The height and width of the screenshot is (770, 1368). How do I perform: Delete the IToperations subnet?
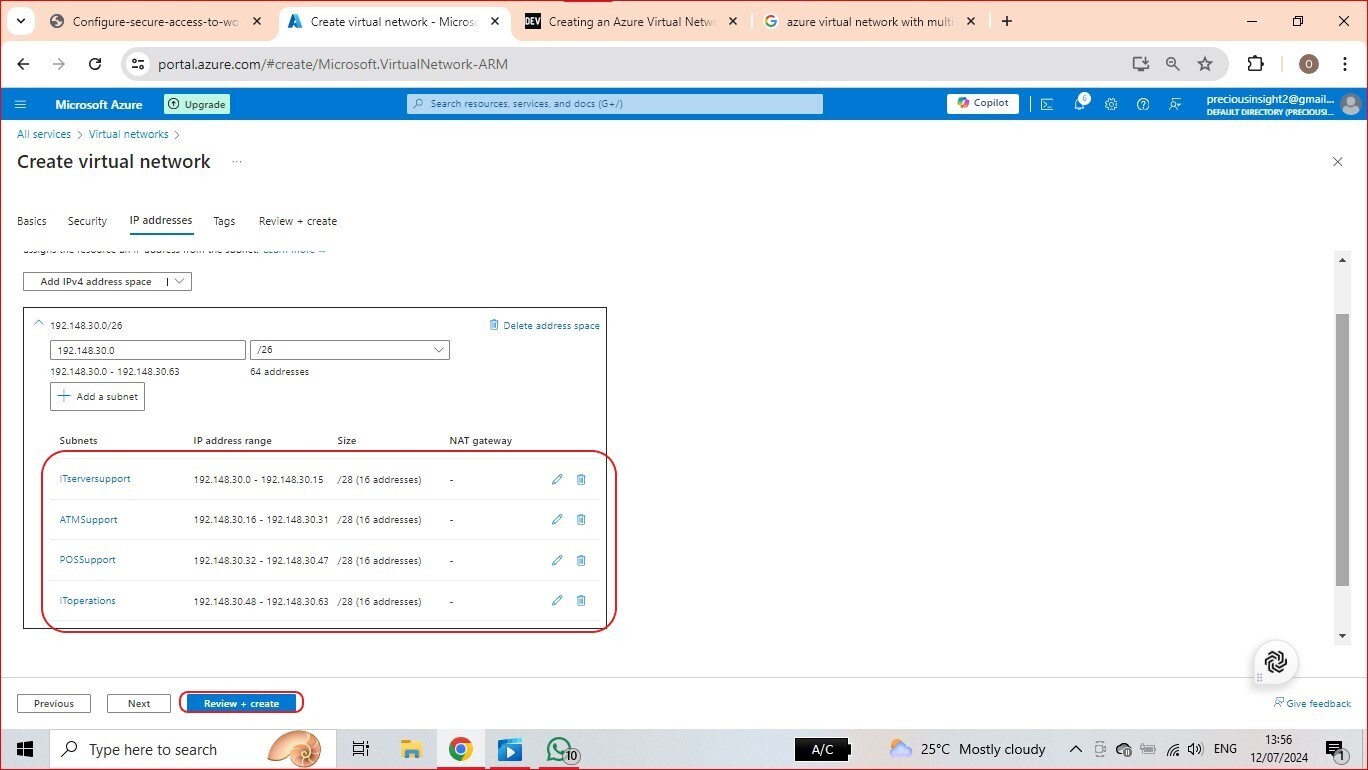(581, 601)
